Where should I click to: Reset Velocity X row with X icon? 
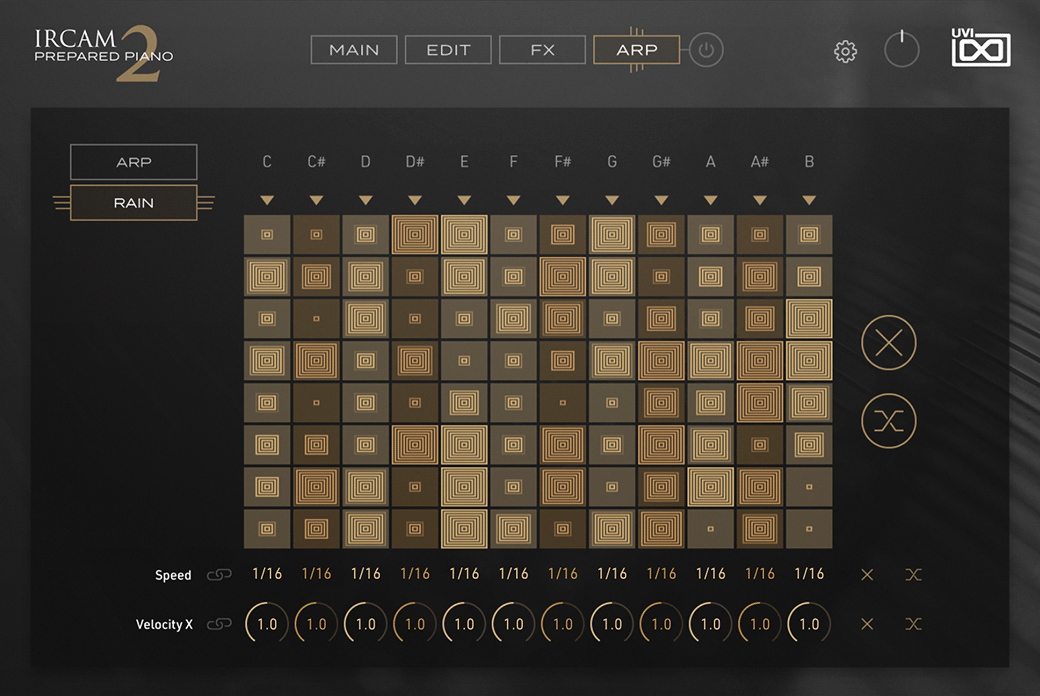tap(867, 624)
